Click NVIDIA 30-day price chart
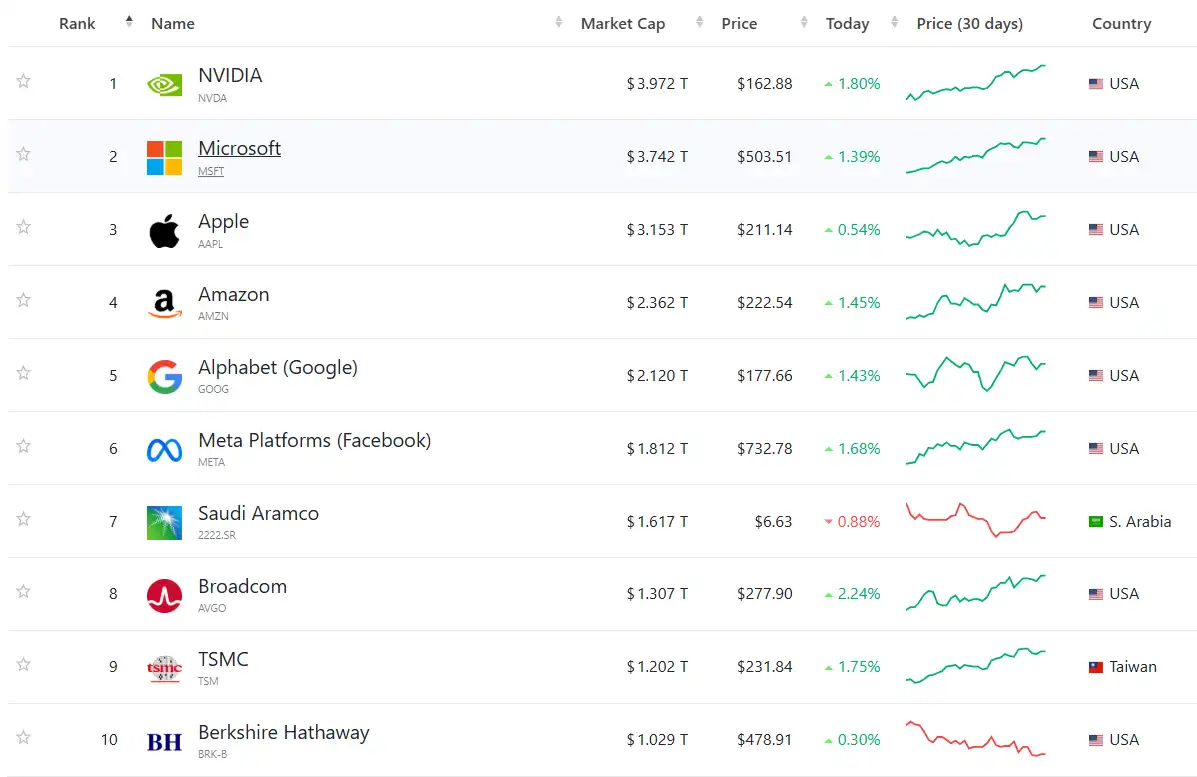The height and width of the screenshot is (777, 1197). click(976, 82)
